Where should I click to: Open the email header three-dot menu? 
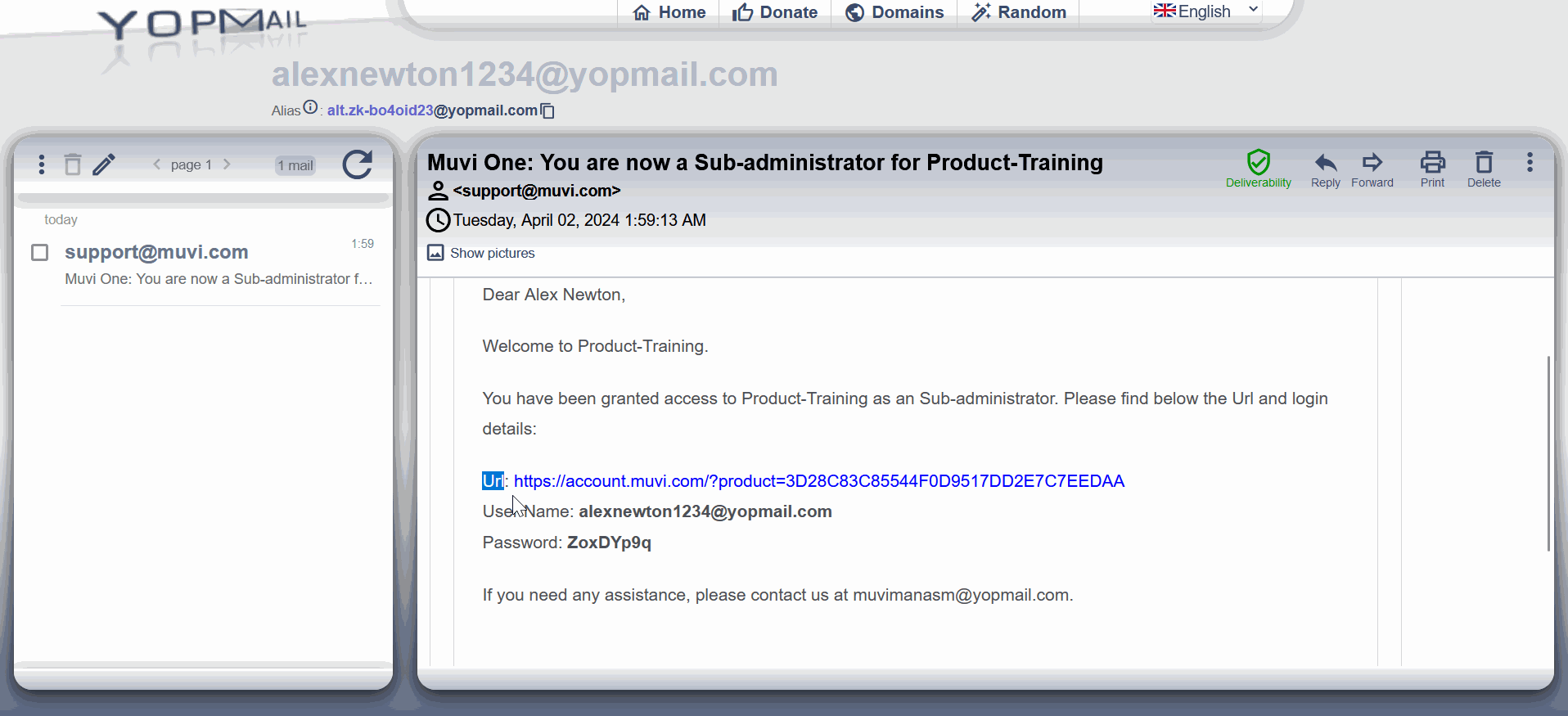tap(1530, 162)
